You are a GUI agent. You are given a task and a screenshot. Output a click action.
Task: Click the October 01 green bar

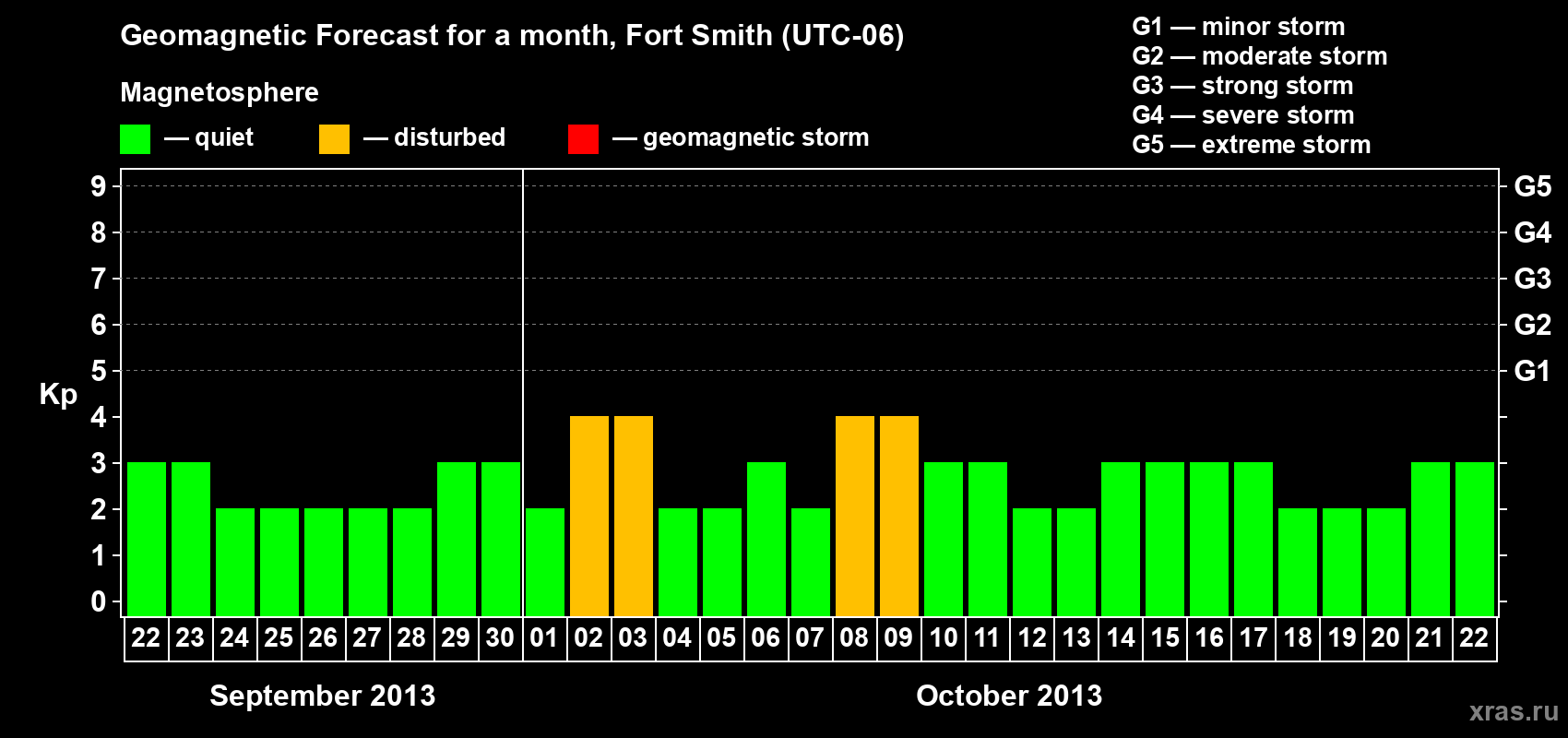(545, 562)
